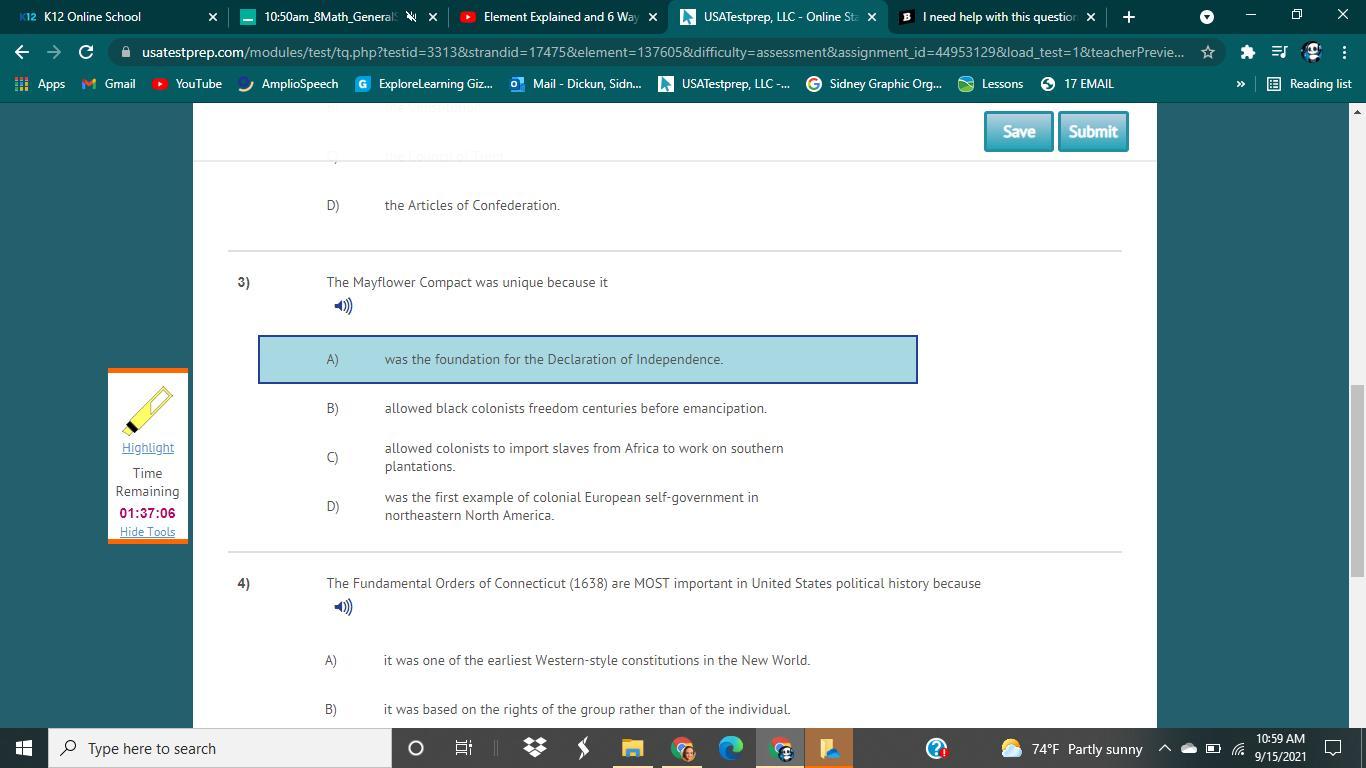Open the Windows Start menu

click(x=24, y=748)
